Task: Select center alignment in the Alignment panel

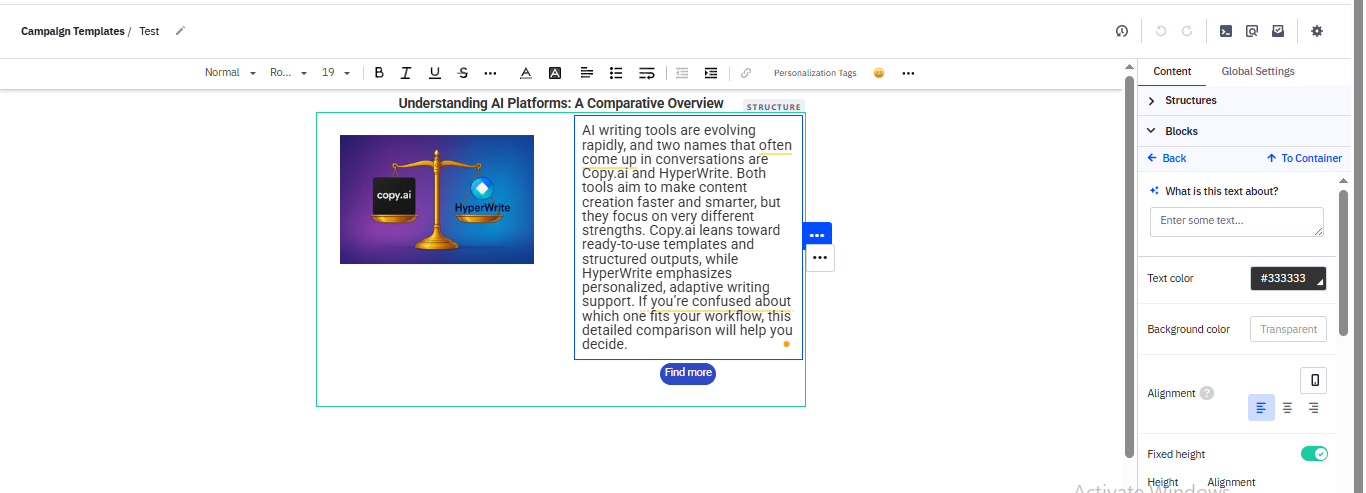Action: pyautogui.click(x=1287, y=408)
